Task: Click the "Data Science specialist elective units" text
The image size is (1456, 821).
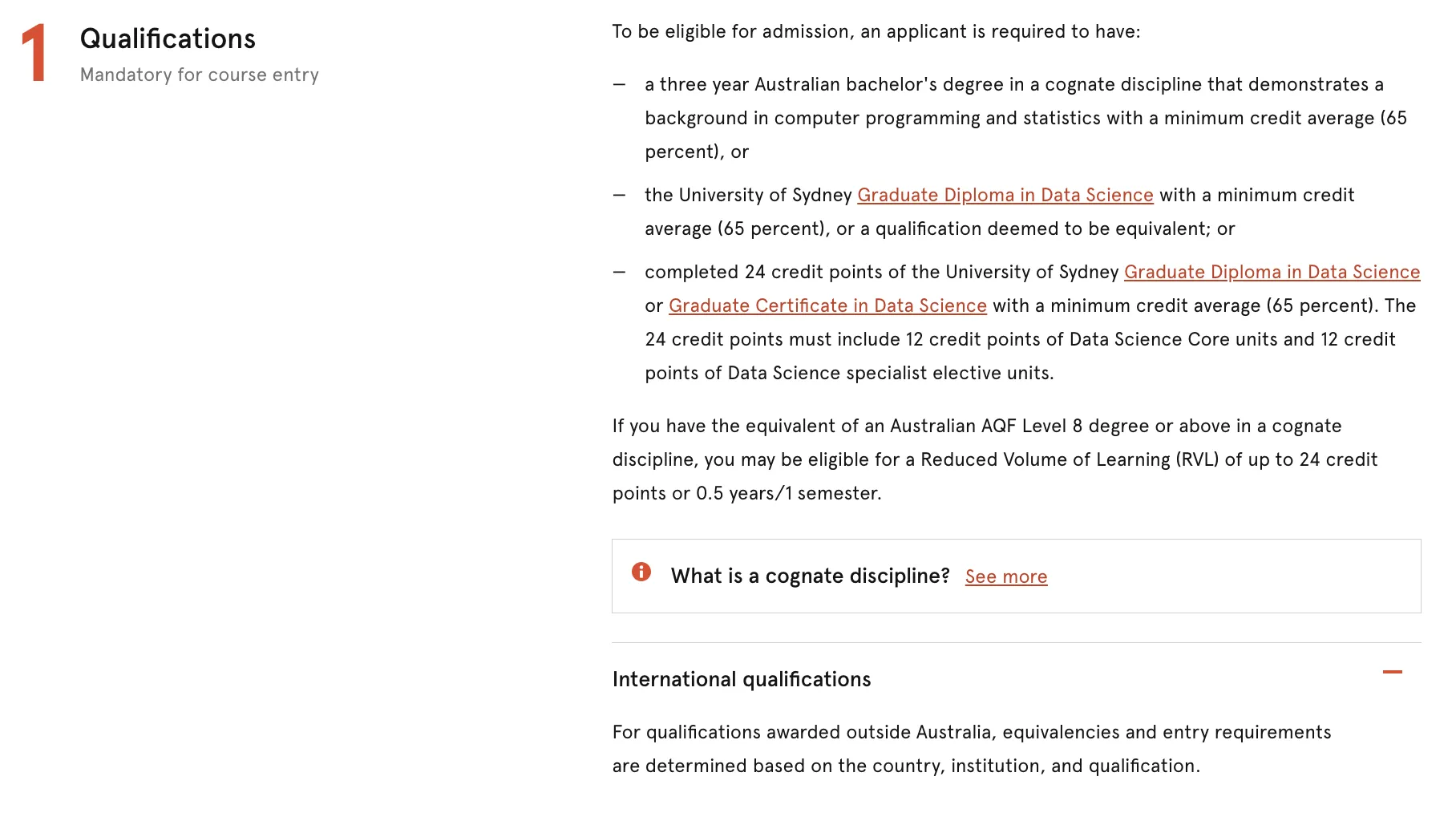Action: pyautogui.click(x=890, y=373)
